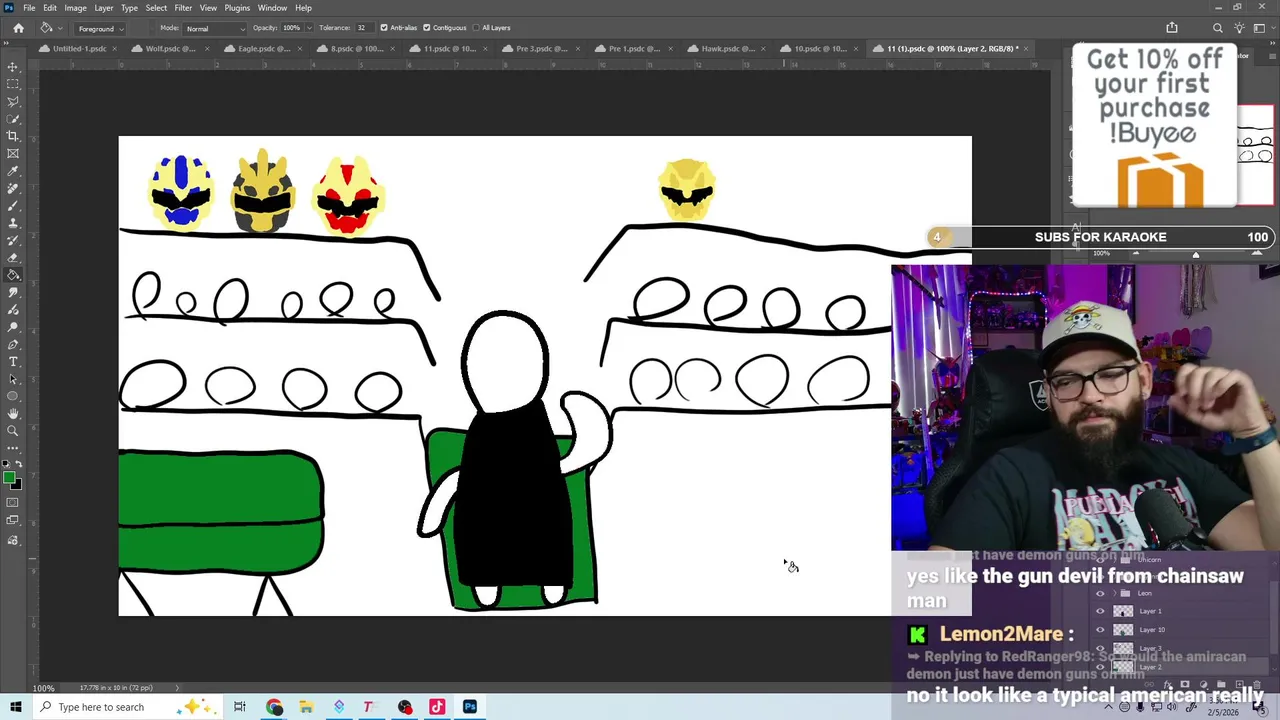Select the Brush tool

(13, 205)
